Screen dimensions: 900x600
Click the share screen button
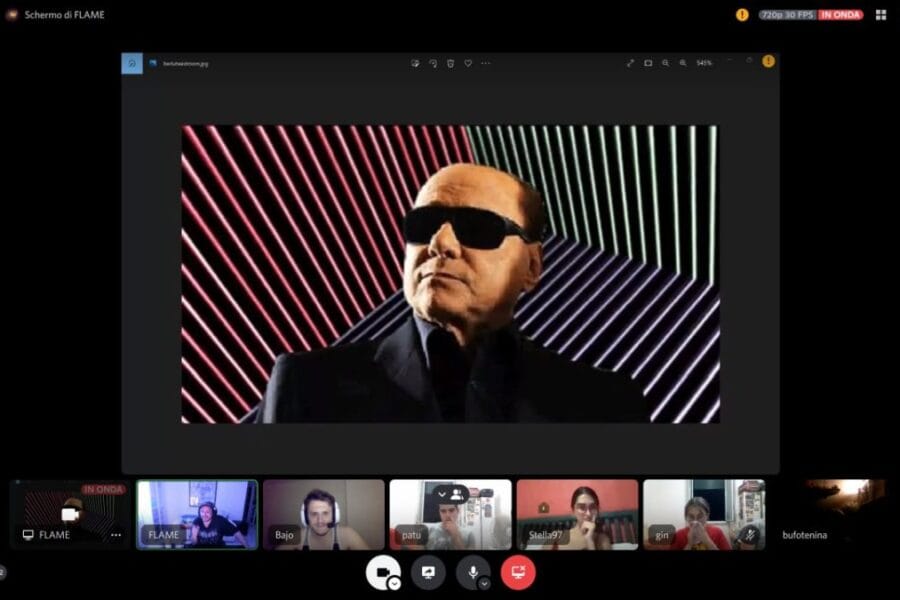pos(428,572)
